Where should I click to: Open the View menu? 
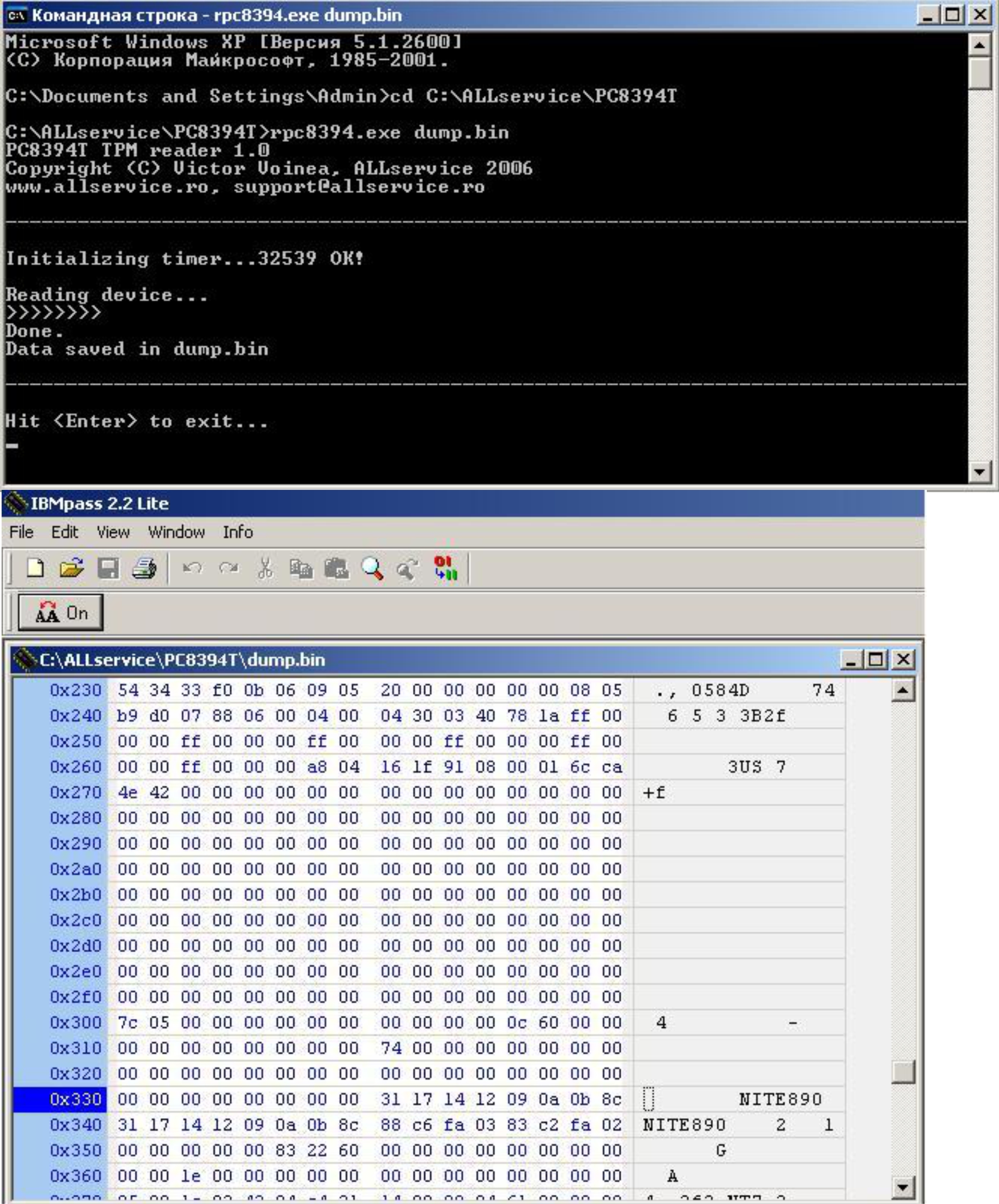click(x=113, y=532)
